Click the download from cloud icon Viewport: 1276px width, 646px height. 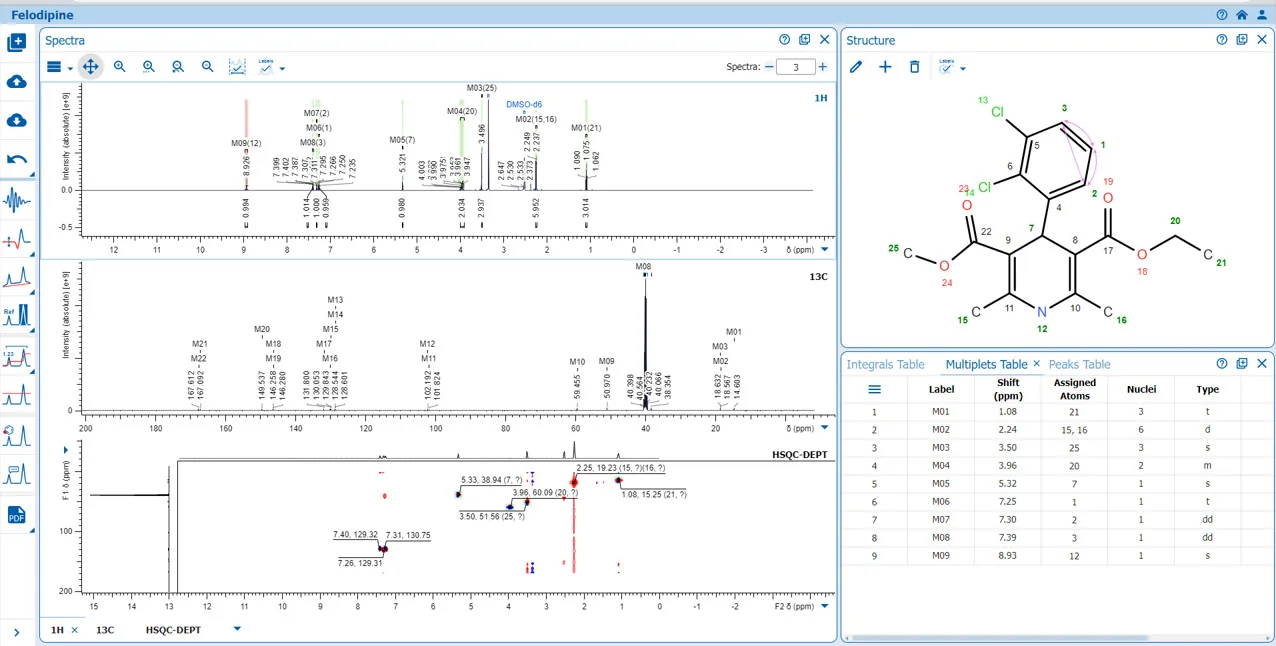tap(17, 121)
